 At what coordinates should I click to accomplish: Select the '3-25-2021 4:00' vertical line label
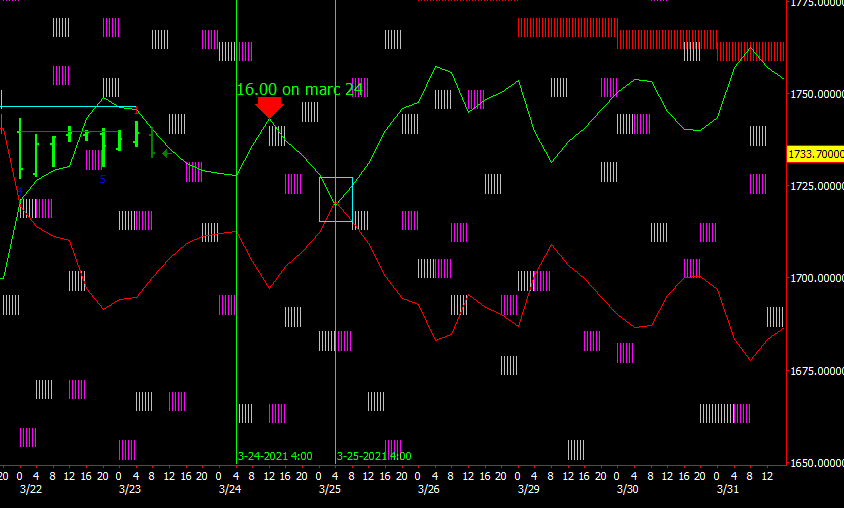coord(374,456)
